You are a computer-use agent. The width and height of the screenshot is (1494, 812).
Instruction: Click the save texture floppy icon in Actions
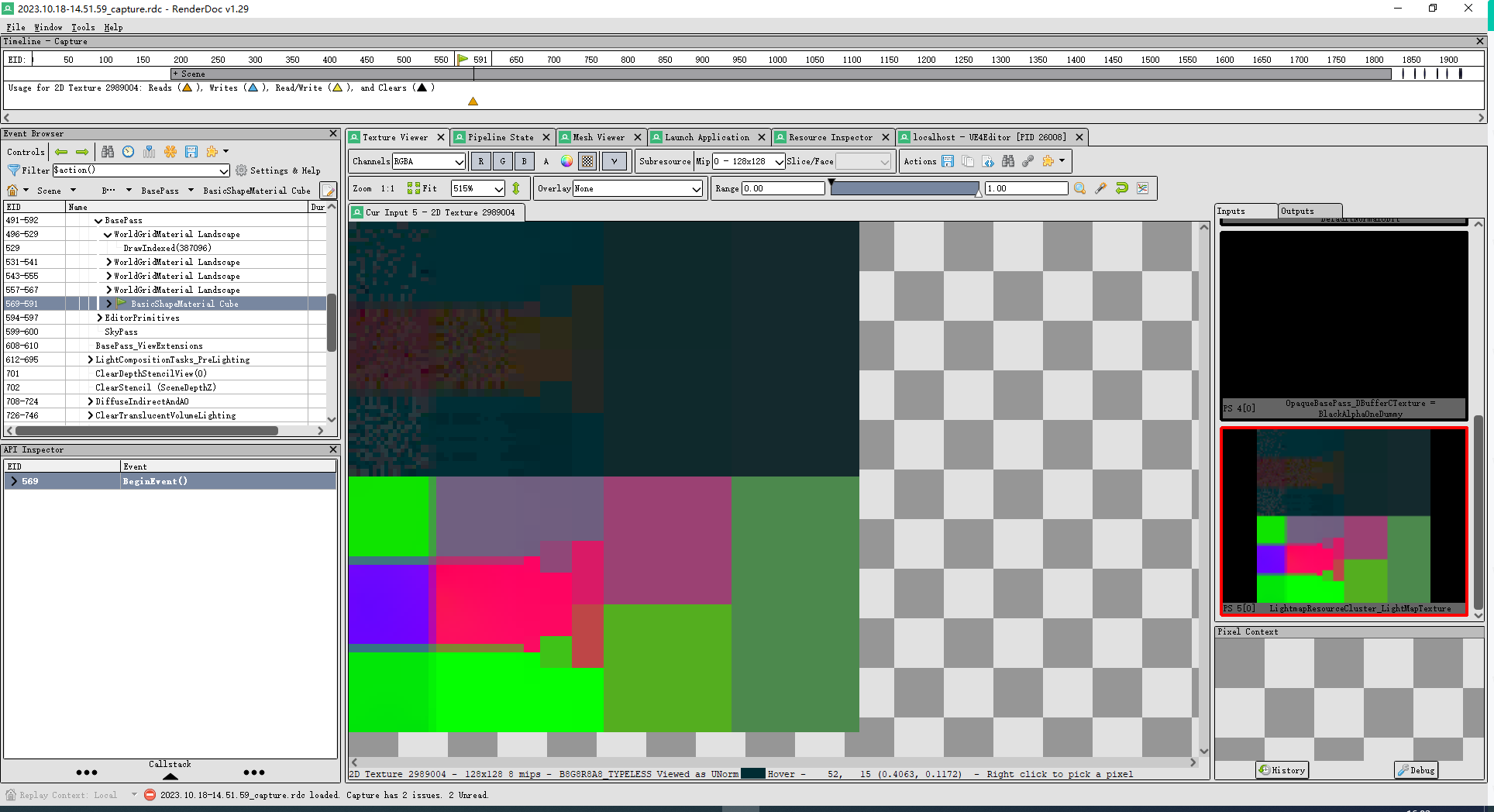pos(948,161)
